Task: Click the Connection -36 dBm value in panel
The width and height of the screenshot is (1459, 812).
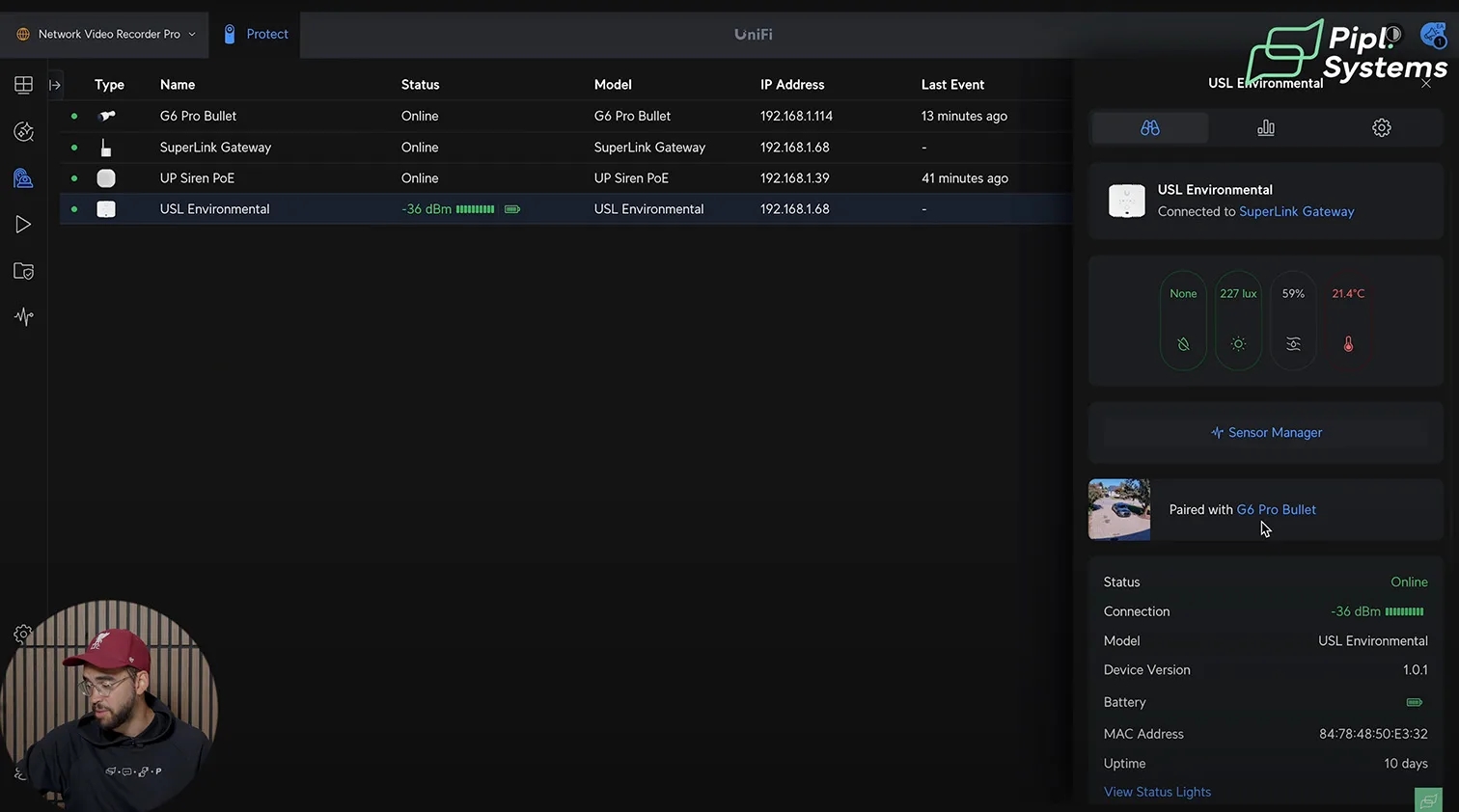Action: tap(1377, 611)
